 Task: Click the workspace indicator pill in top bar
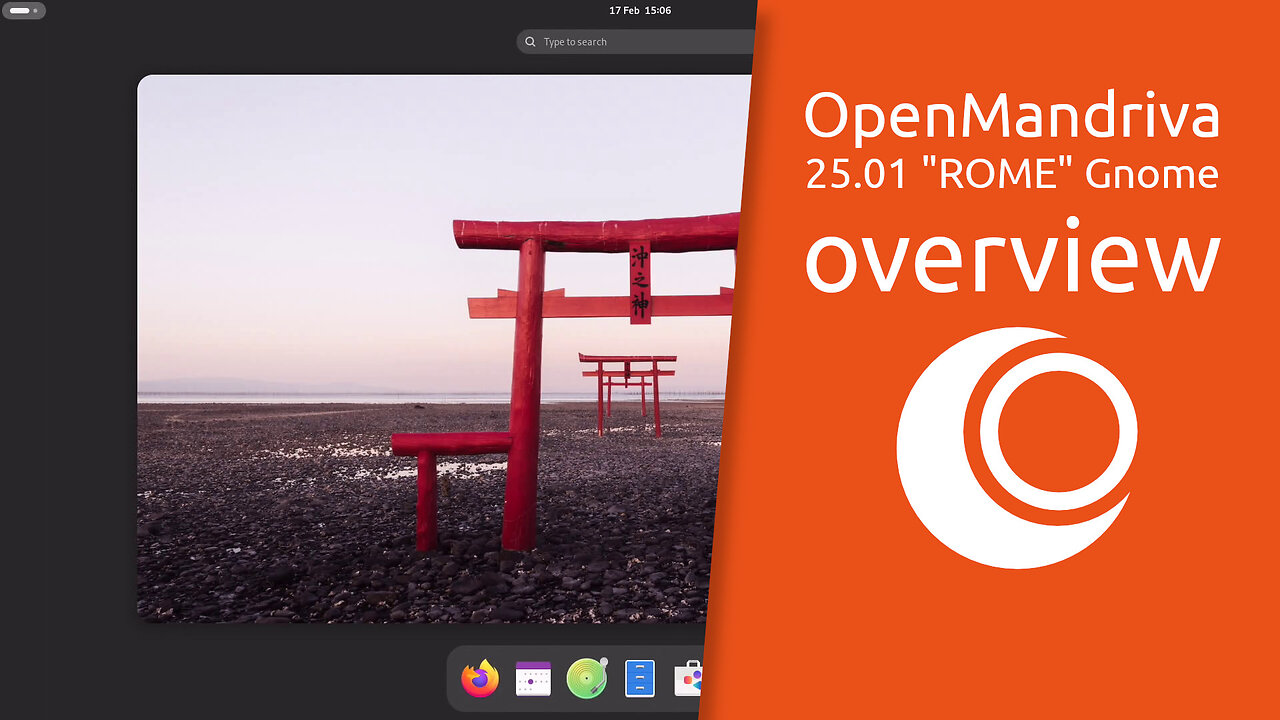(x=24, y=10)
